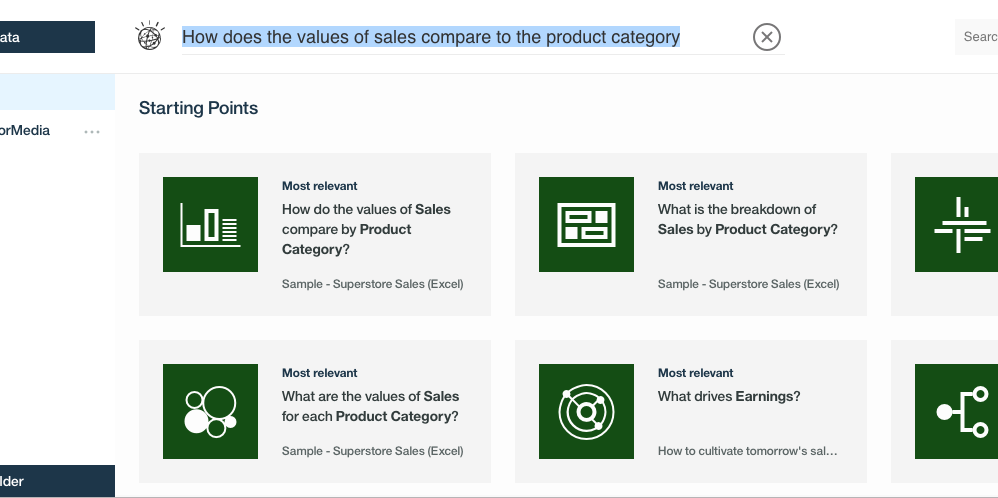Click 'How to cultivate tomorrow's sal…' source text
Screen dimensions: 998x498
(x=748, y=451)
